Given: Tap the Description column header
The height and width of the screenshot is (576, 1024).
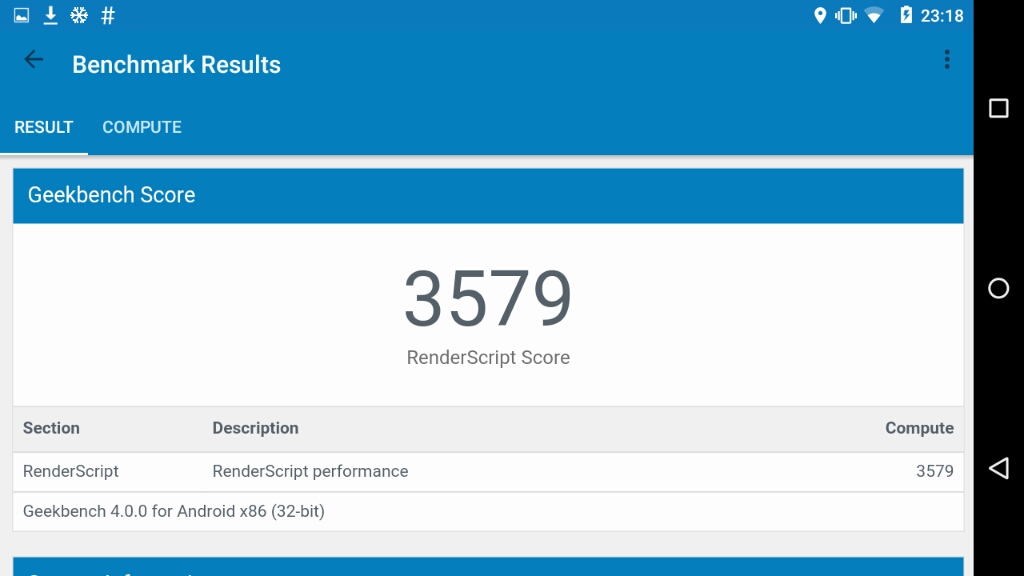Looking at the screenshot, I should coord(255,428).
